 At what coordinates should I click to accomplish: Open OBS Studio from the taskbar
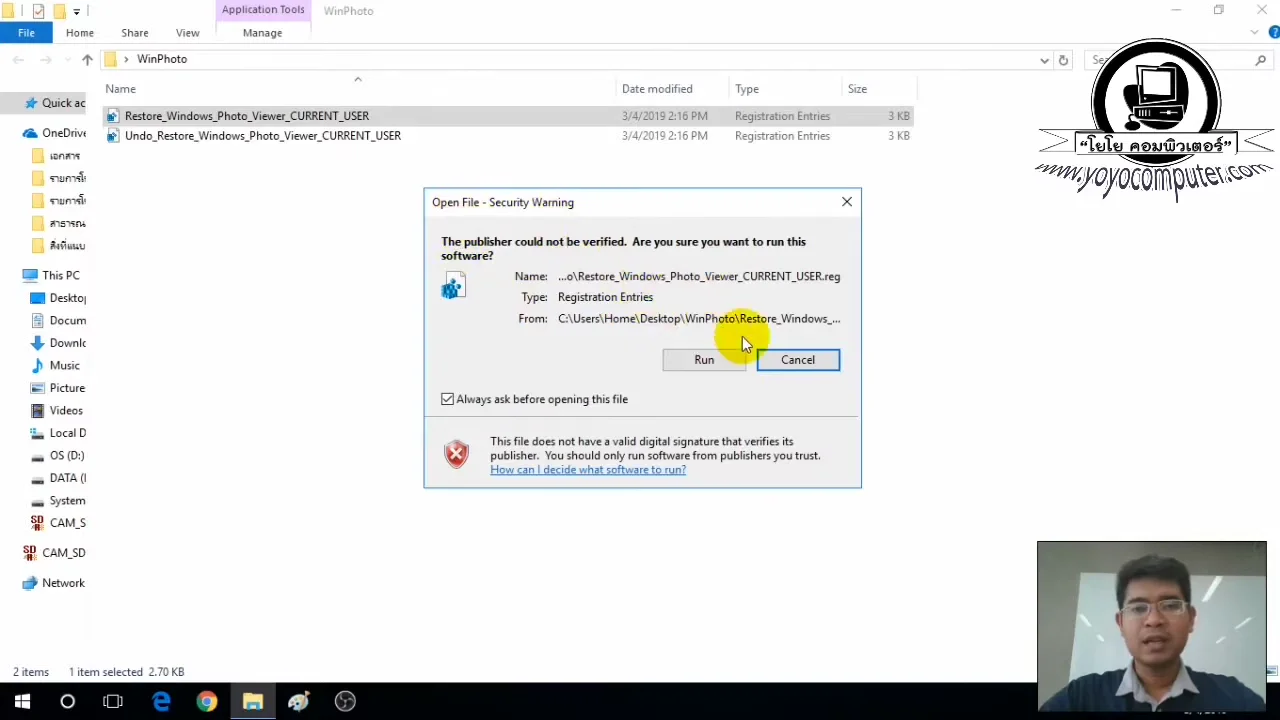click(344, 701)
